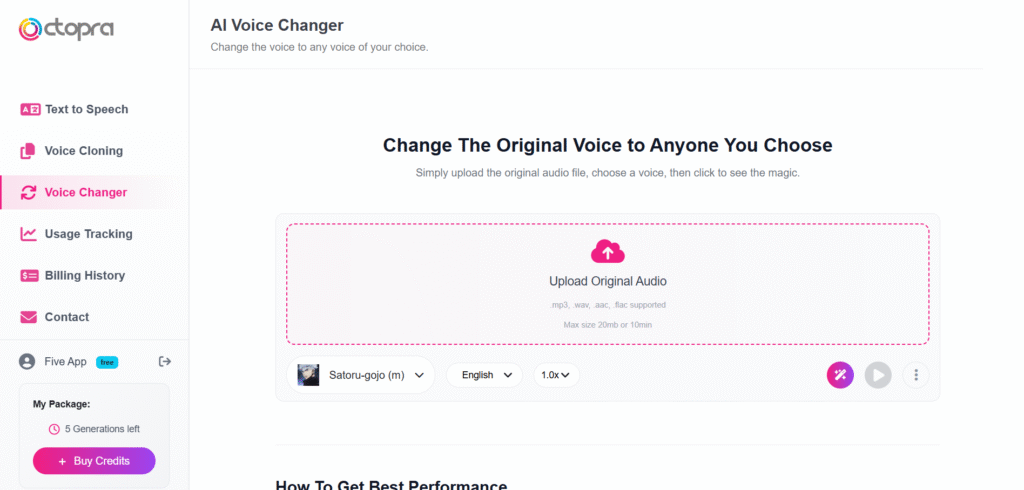Click 'How To Get Best Performance' heading
Screen dimensions: 1024x490
coord(391,485)
